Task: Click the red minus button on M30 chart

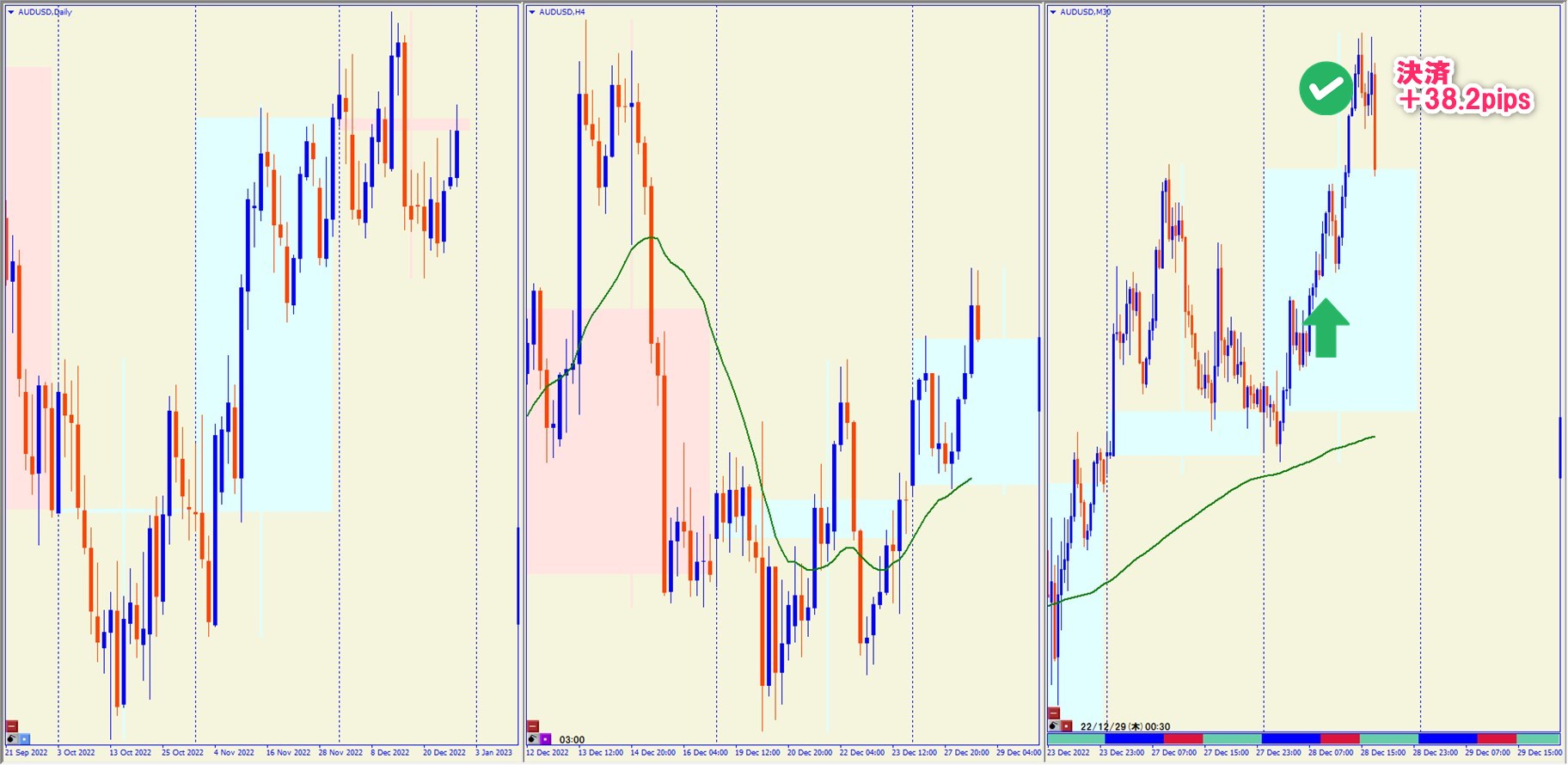Action: coord(1054,713)
